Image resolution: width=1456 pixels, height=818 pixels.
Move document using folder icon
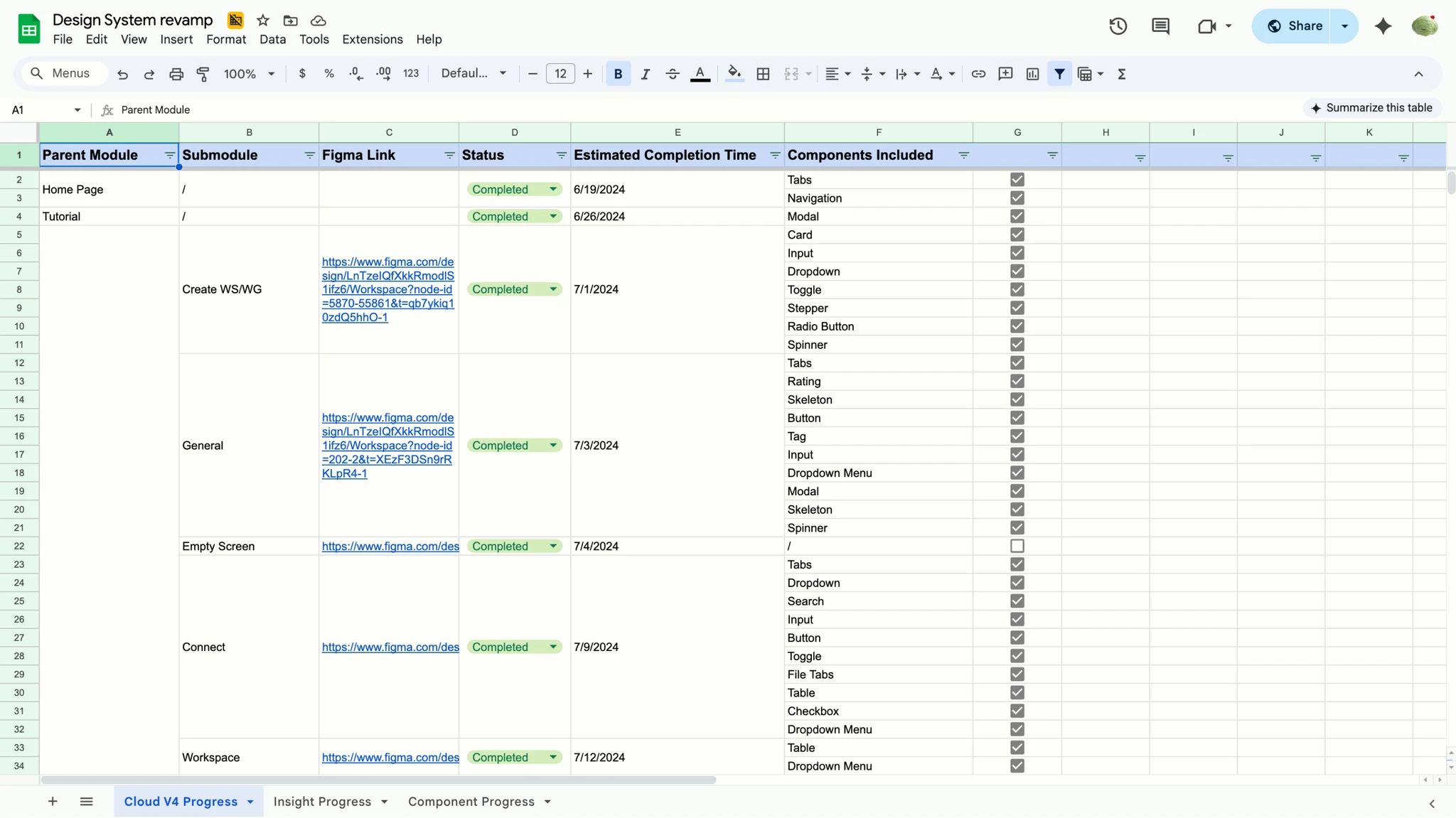[290, 21]
